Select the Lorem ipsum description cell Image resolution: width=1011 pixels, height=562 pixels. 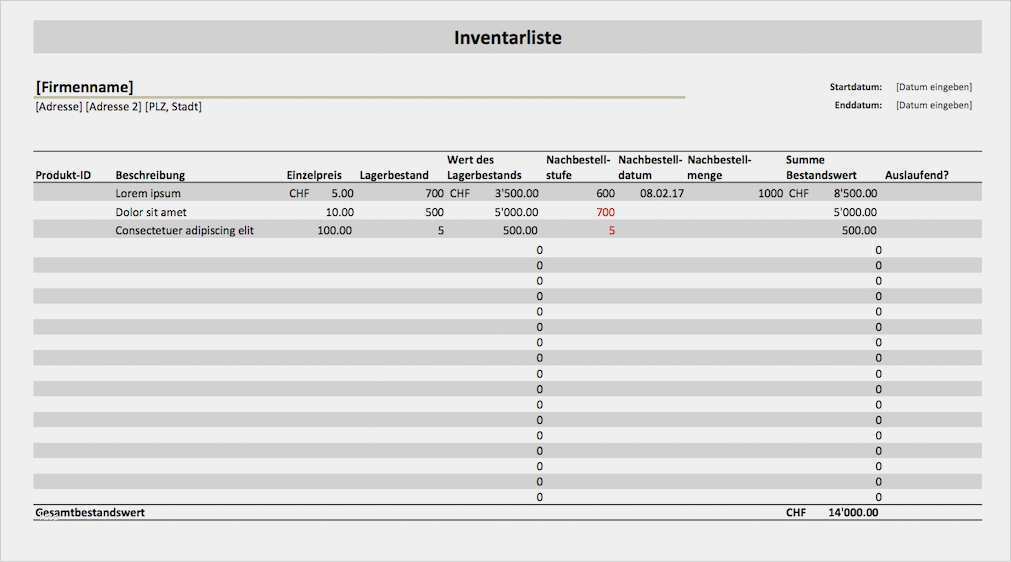(148, 193)
